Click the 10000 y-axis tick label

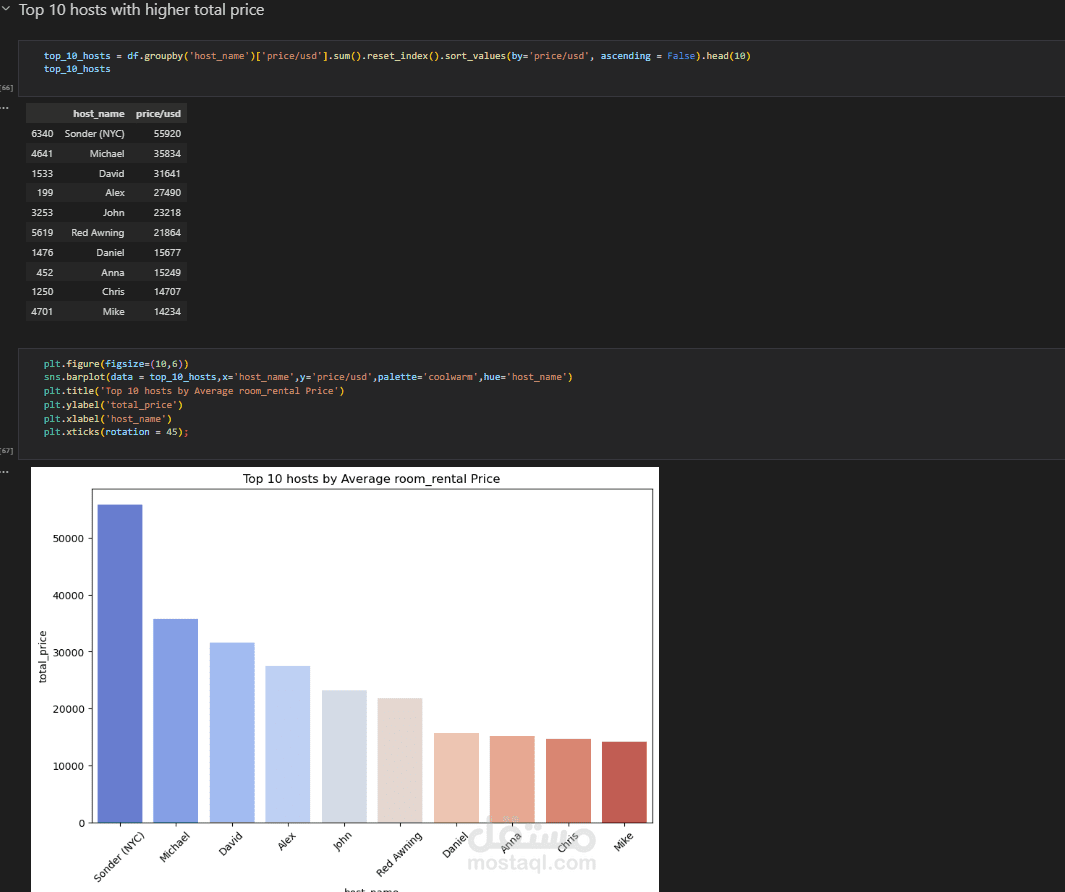(x=69, y=766)
